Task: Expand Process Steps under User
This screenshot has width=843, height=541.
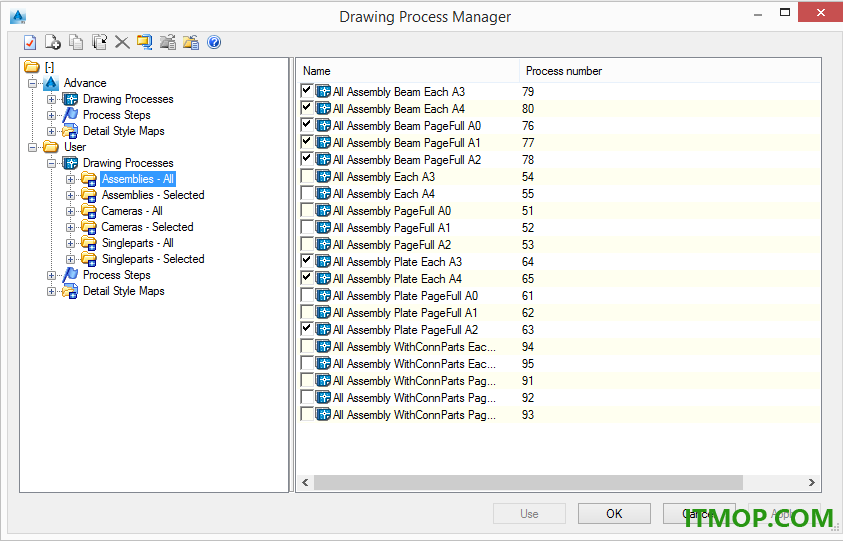Action: click(52, 275)
